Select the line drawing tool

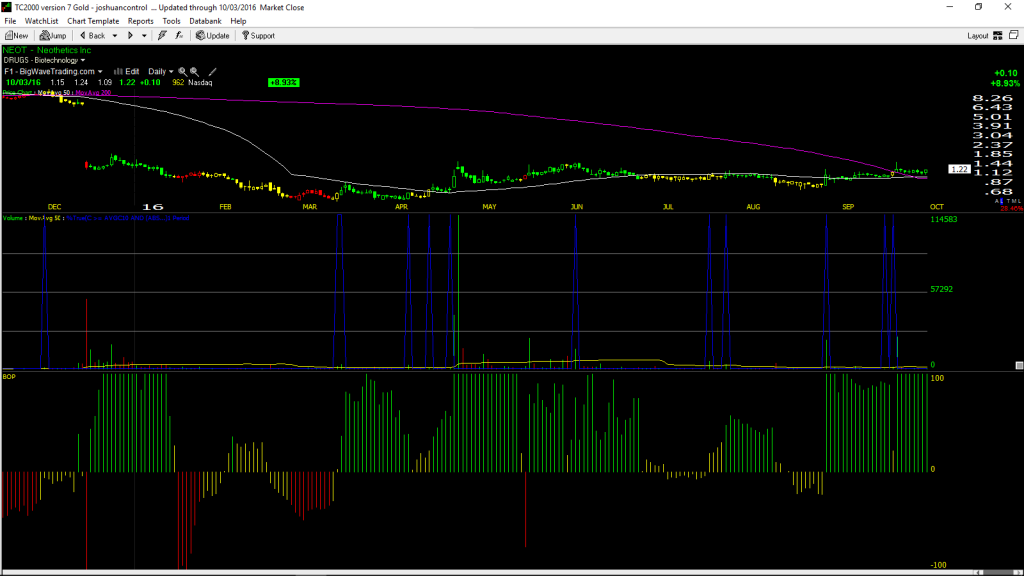point(212,71)
